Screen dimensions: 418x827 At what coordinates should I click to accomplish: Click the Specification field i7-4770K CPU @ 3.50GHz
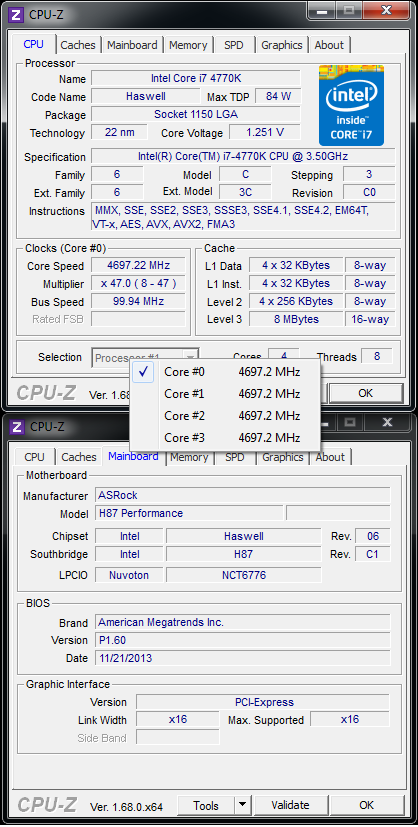tap(243, 156)
